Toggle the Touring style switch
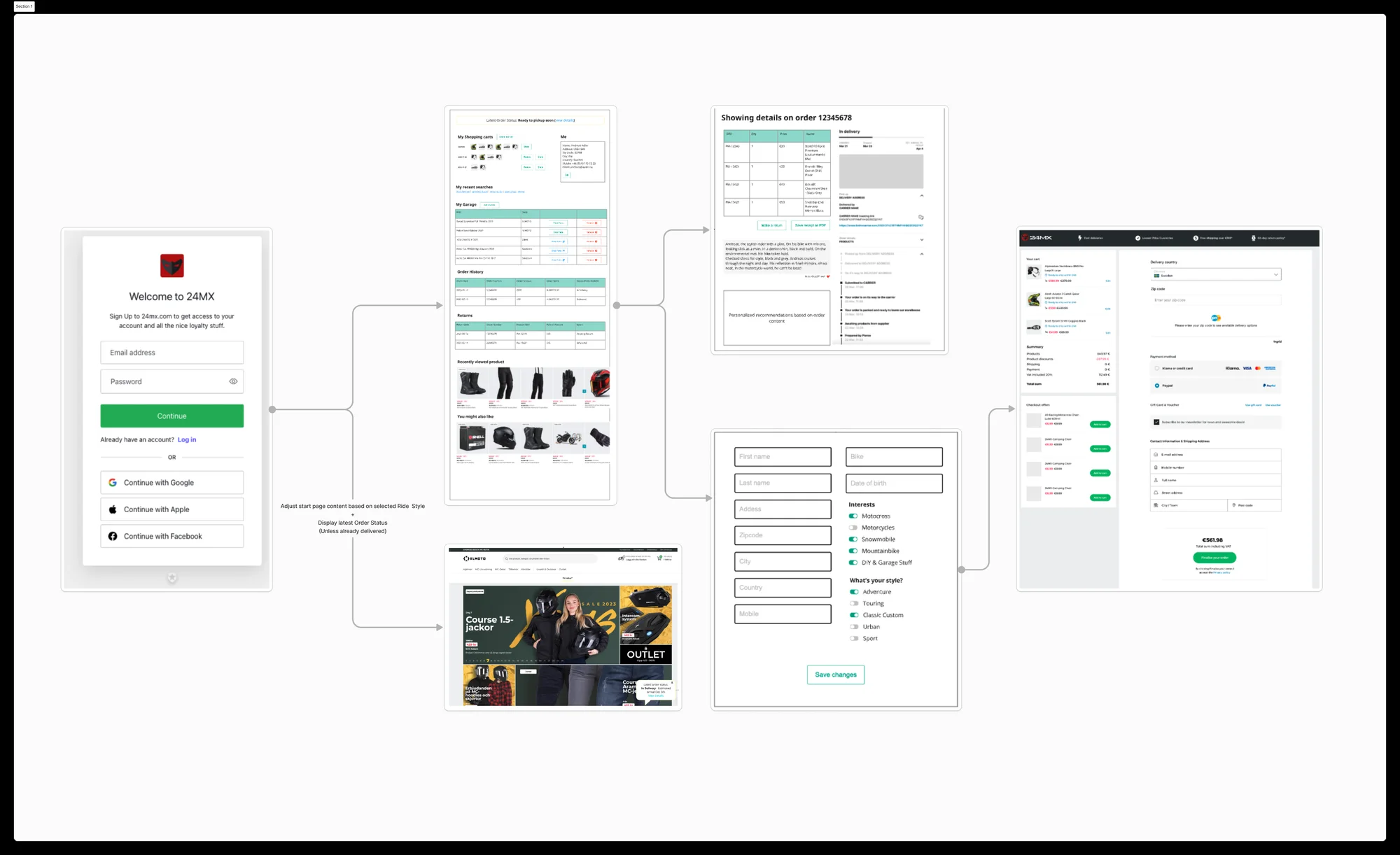This screenshot has height=855, width=1400. point(854,603)
